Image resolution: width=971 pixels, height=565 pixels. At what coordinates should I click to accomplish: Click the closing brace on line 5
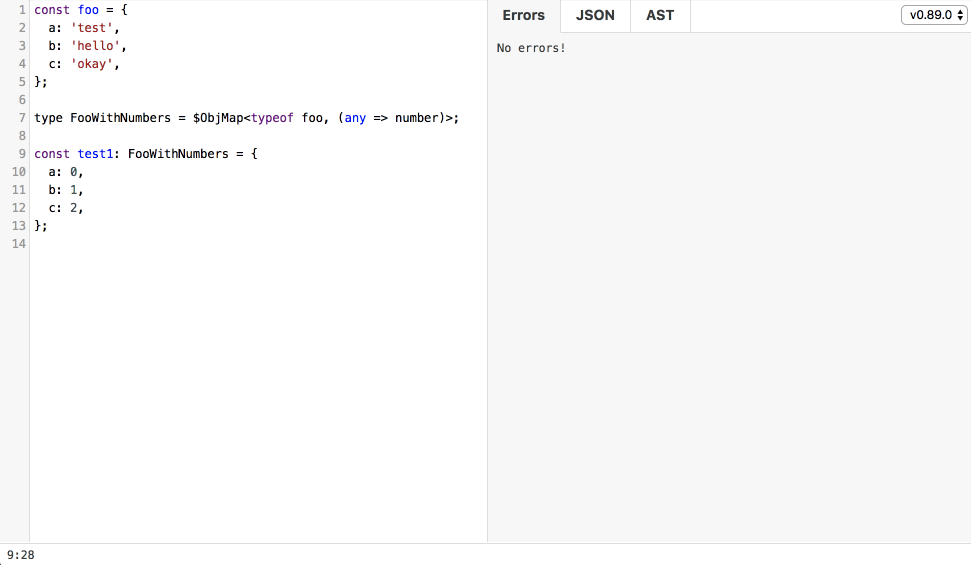tap(40, 82)
